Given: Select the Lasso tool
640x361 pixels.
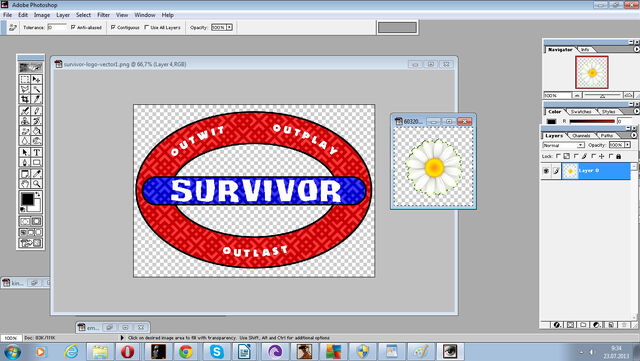Looking at the screenshot, I should coord(25,89).
